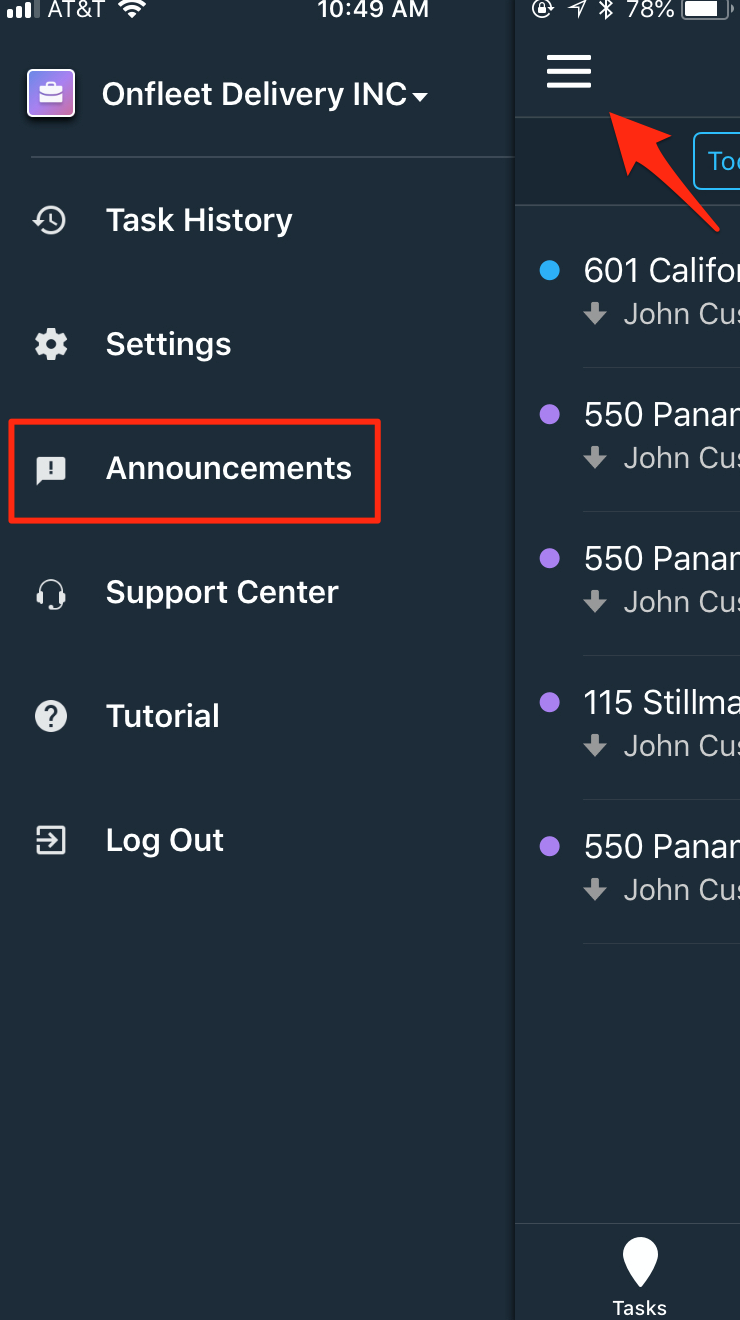Click the Support Center headset icon
The height and width of the screenshot is (1320, 740).
coord(51,593)
